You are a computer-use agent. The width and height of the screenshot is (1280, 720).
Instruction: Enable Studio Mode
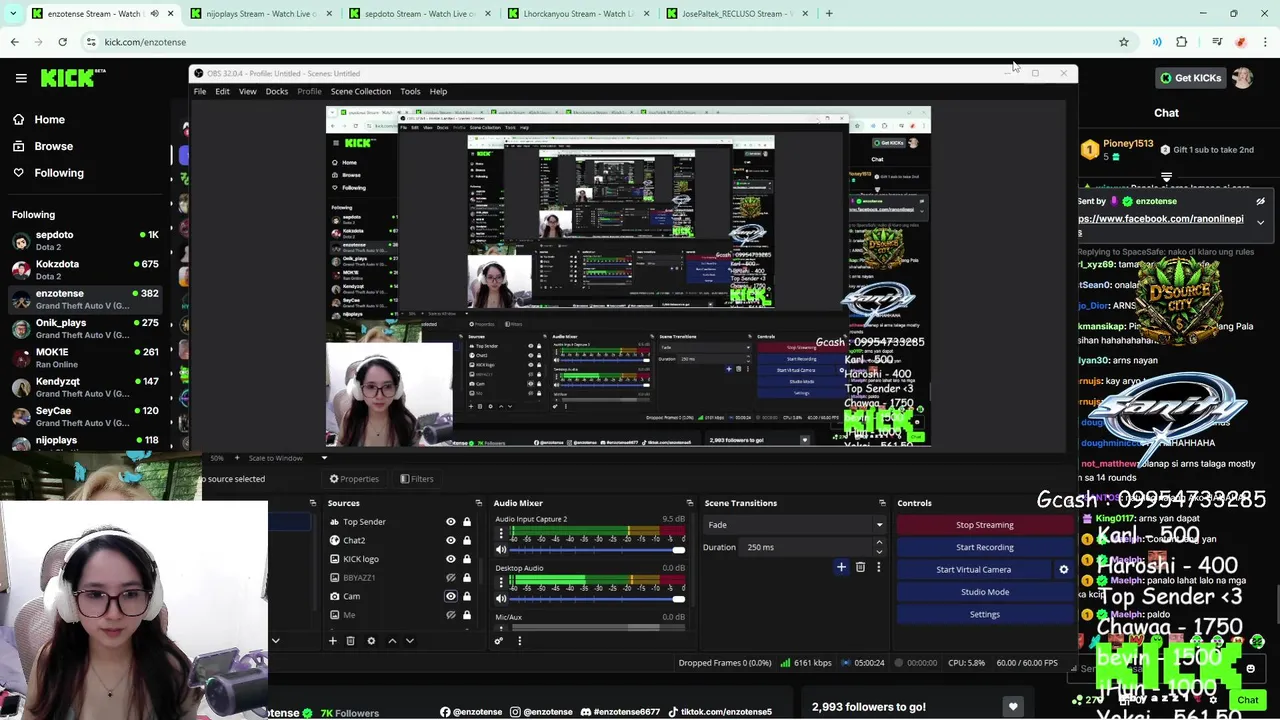pyautogui.click(x=984, y=592)
